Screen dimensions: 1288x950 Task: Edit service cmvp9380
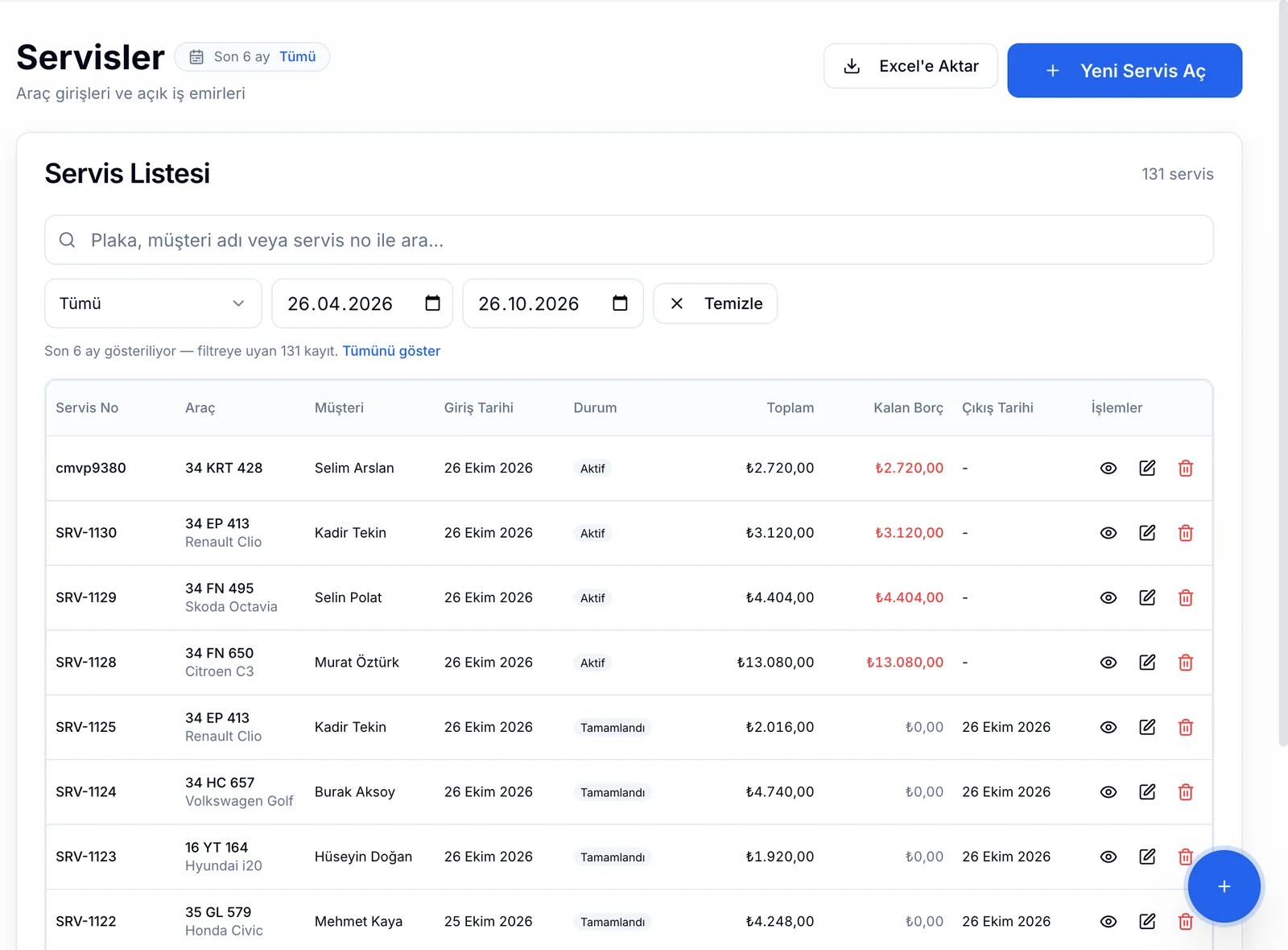(x=1147, y=469)
